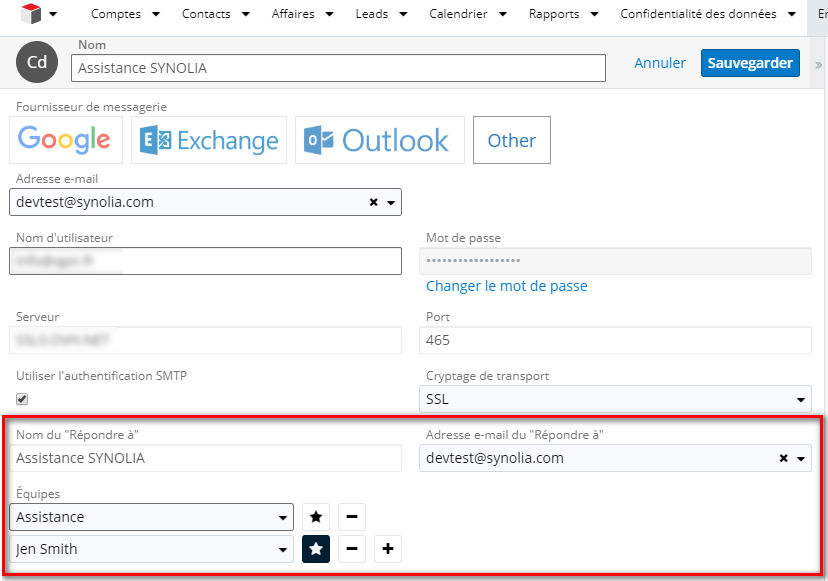Viewport: 828px width, 581px height.
Task: Uncheck Utiliser l'authentification SMTP checkbox
Action: coord(22,399)
